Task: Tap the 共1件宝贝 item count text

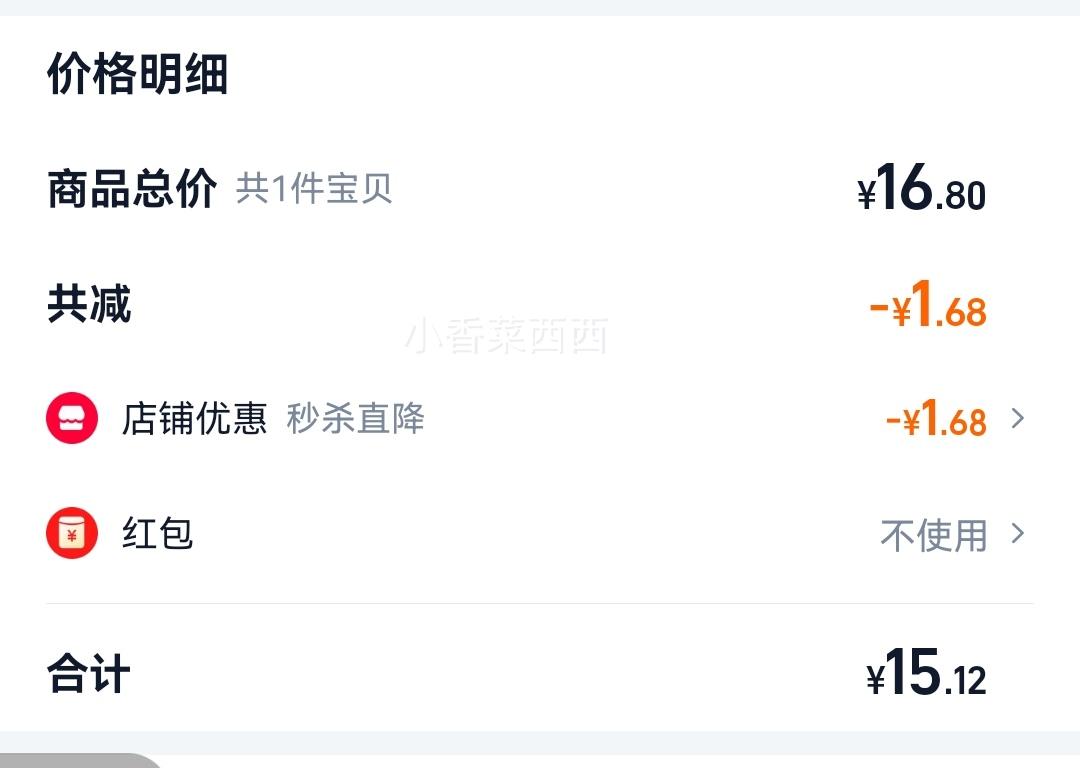Action: tap(314, 189)
